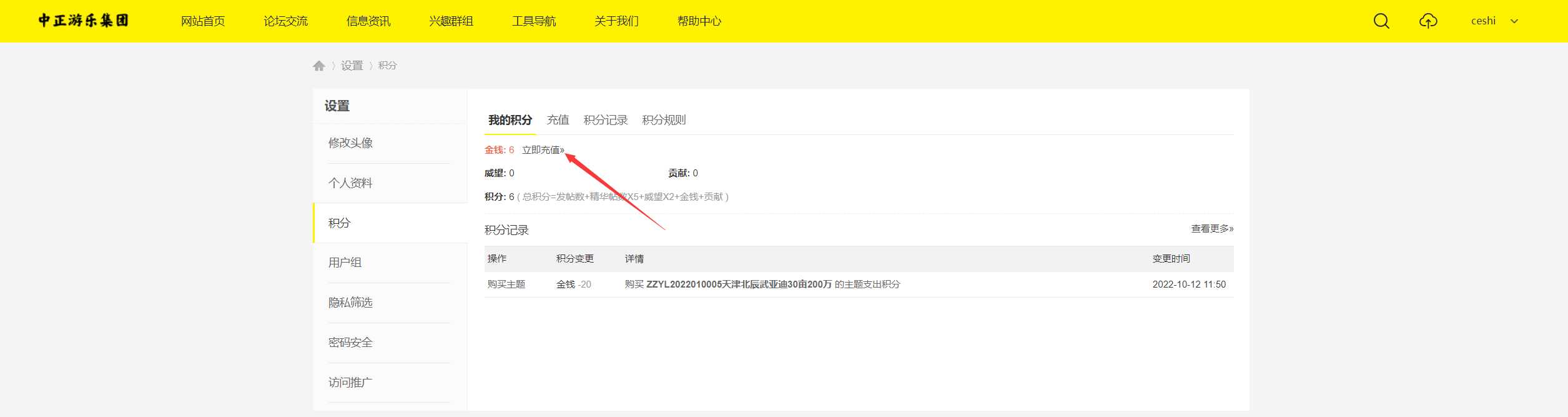Click the 设置 breadcrumb link

click(x=352, y=66)
